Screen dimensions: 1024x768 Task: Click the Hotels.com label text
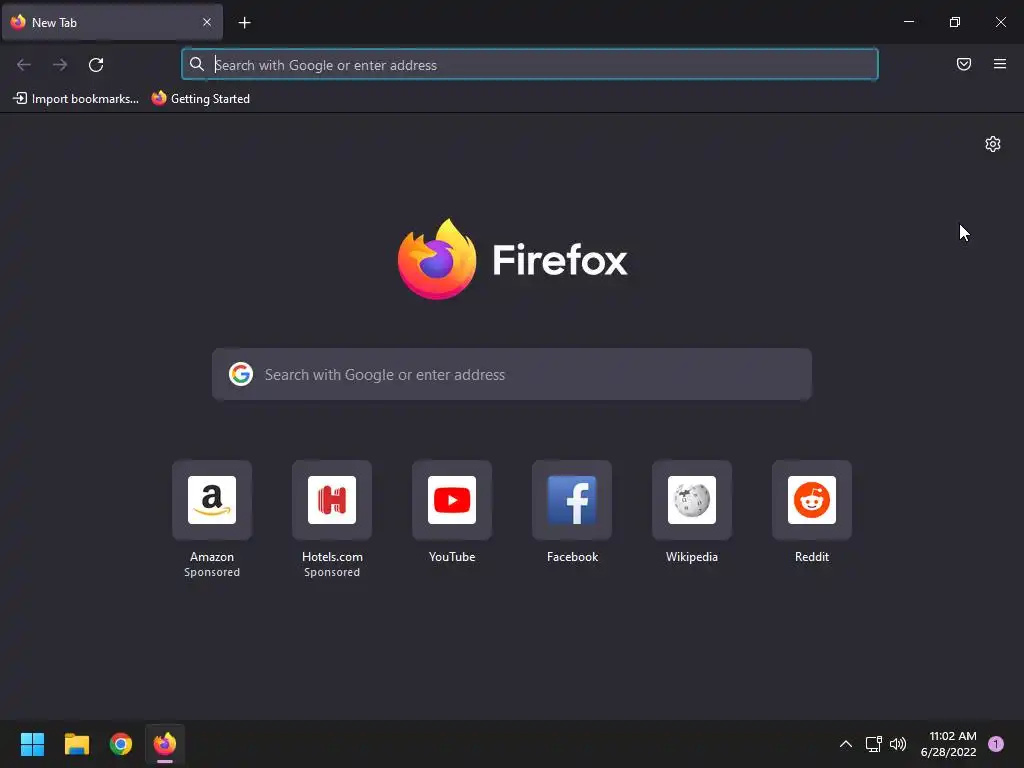[332, 557]
